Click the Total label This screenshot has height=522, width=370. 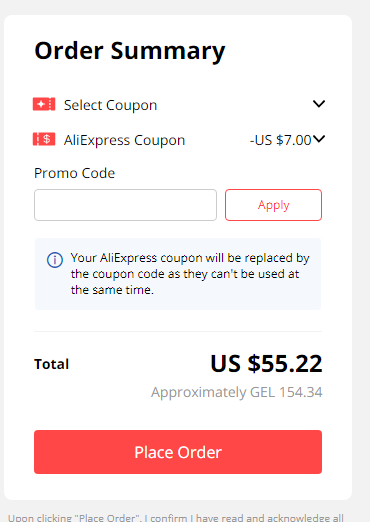tap(52, 364)
